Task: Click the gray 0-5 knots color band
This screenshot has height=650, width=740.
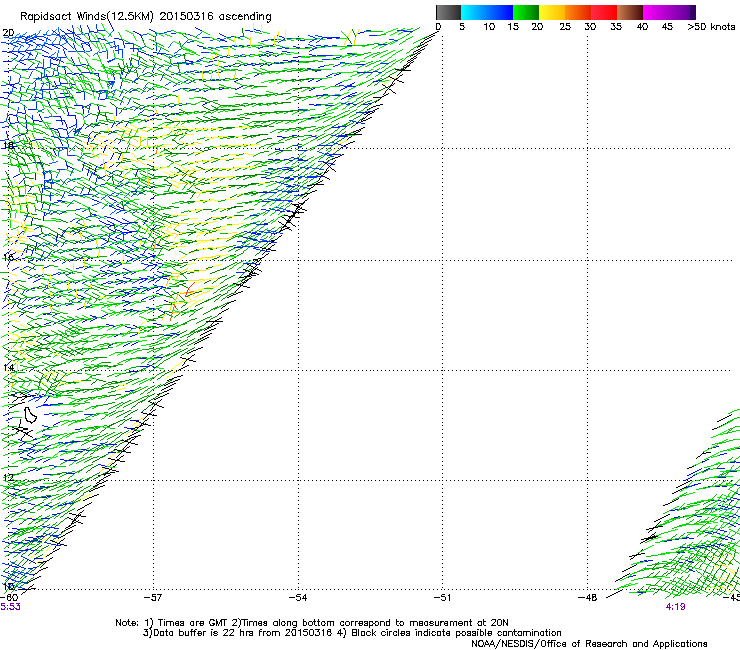Action: (448, 12)
